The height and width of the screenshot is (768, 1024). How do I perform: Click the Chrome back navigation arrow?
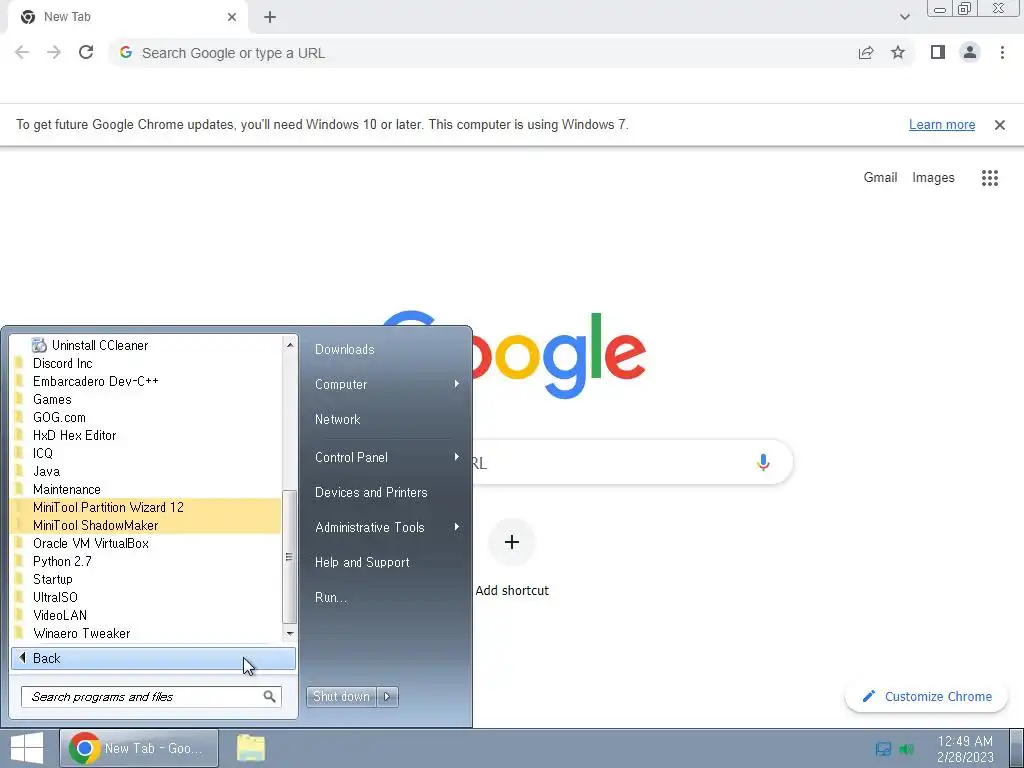coord(22,53)
